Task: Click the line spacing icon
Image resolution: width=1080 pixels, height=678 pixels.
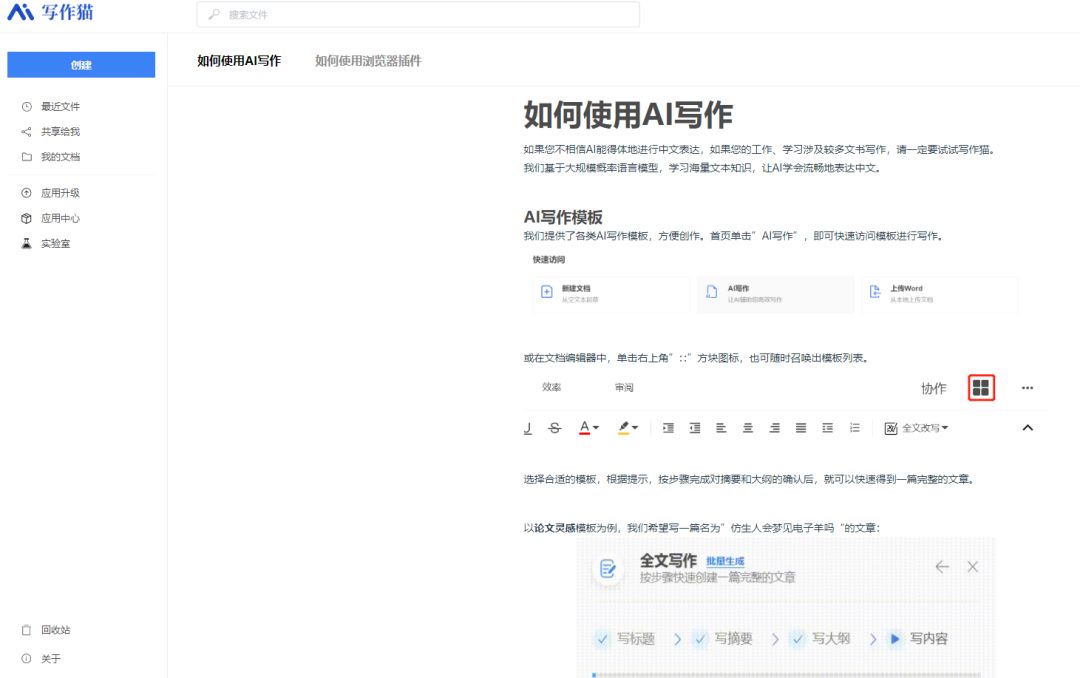Action: tap(827, 428)
